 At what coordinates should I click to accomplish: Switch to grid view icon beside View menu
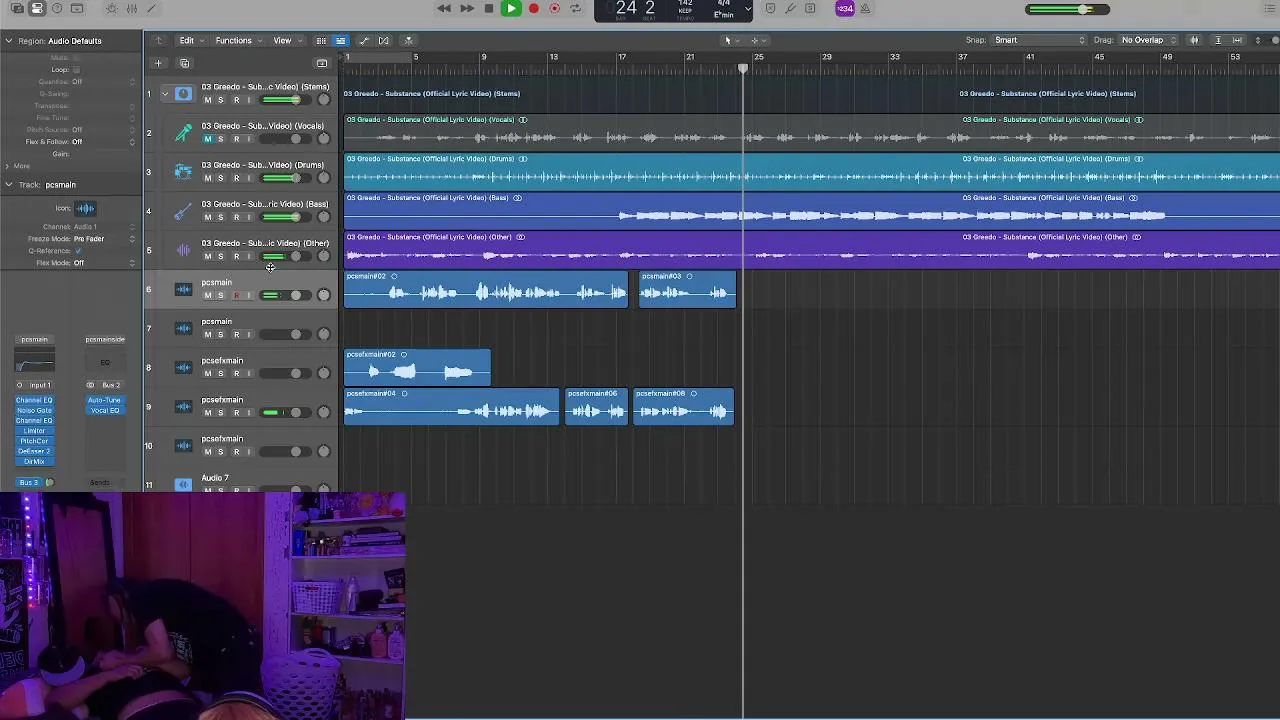click(x=321, y=41)
